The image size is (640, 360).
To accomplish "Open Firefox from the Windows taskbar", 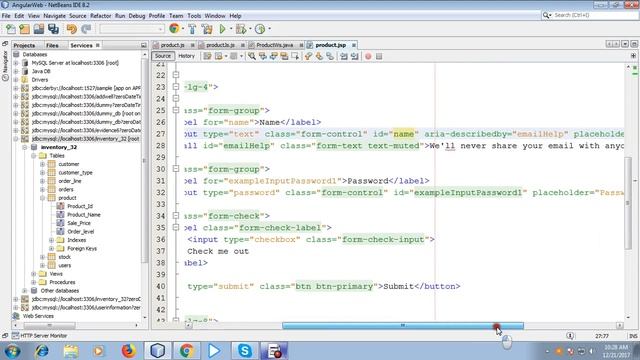I will [x=129, y=351].
